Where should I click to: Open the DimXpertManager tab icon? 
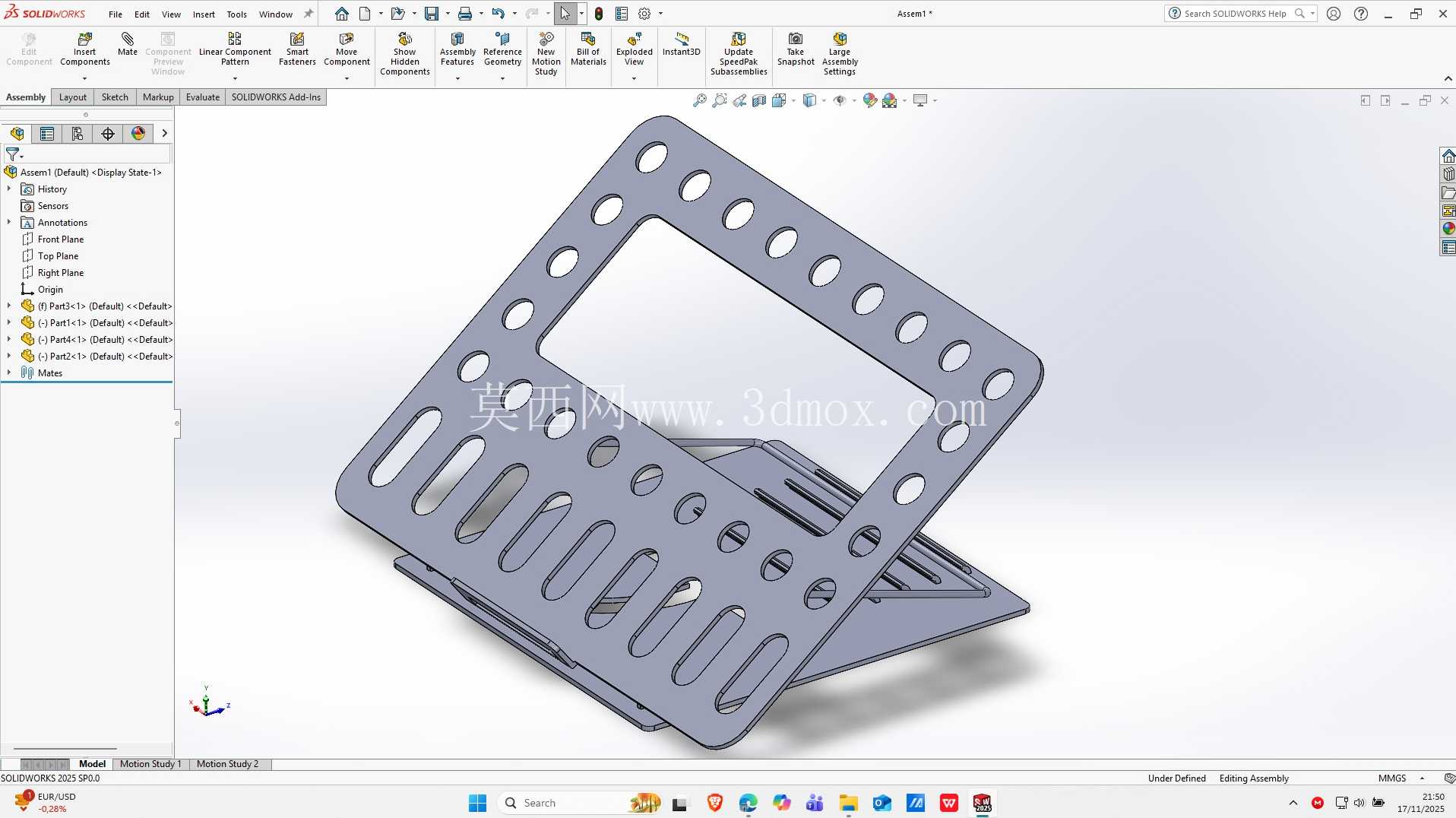click(x=108, y=134)
